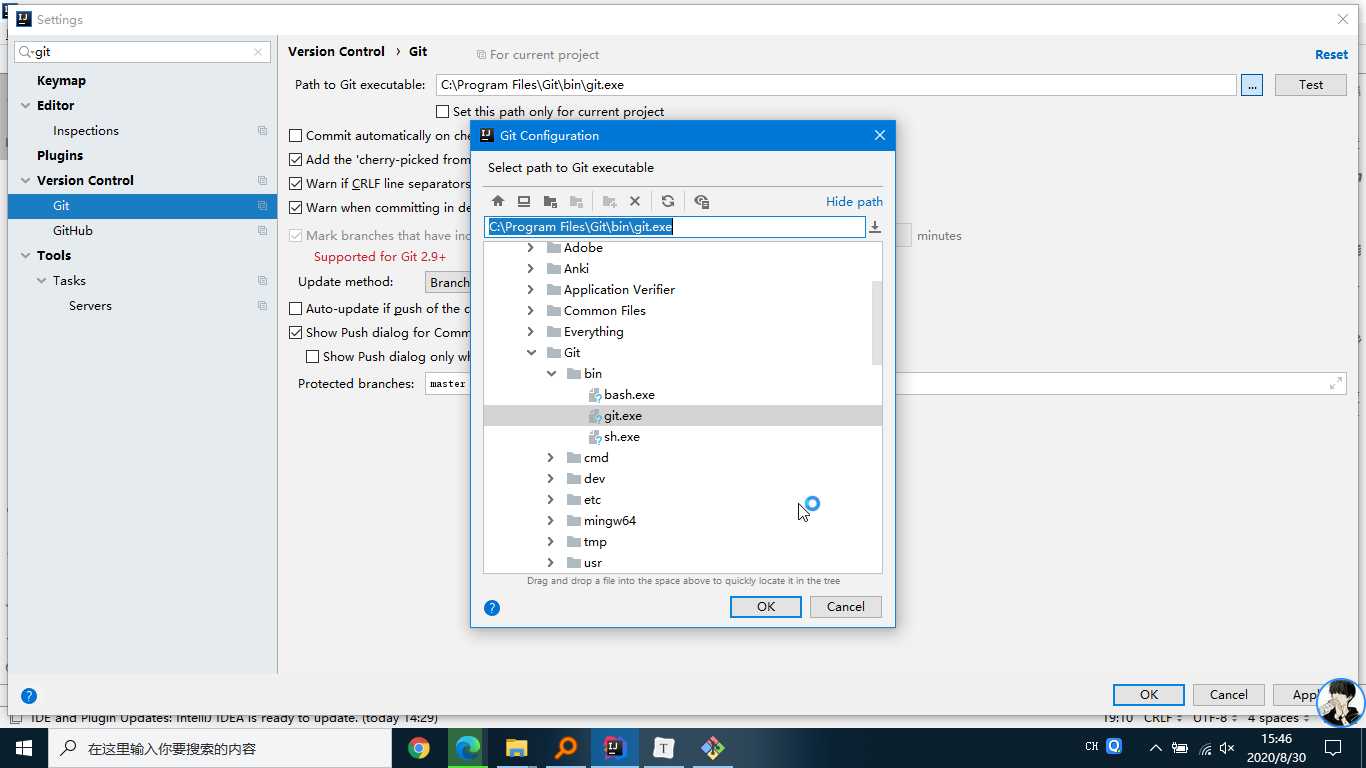Open the notification center icon
Screen dimensions: 1366x768
pyautogui.click(x=1333, y=748)
